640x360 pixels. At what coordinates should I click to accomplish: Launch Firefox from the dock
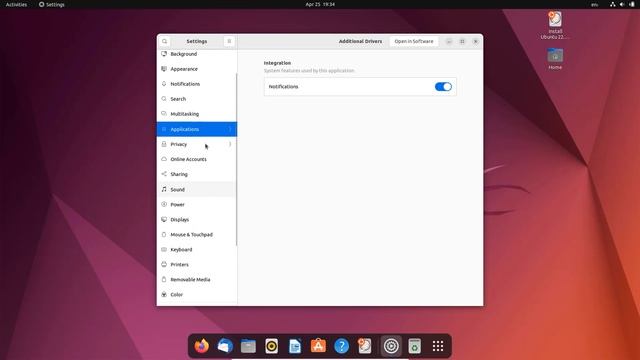(x=202, y=346)
